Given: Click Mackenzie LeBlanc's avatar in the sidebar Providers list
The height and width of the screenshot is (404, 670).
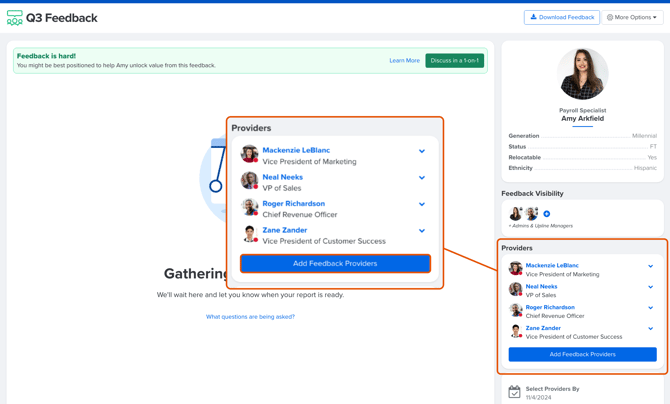Looking at the screenshot, I should [x=516, y=269].
